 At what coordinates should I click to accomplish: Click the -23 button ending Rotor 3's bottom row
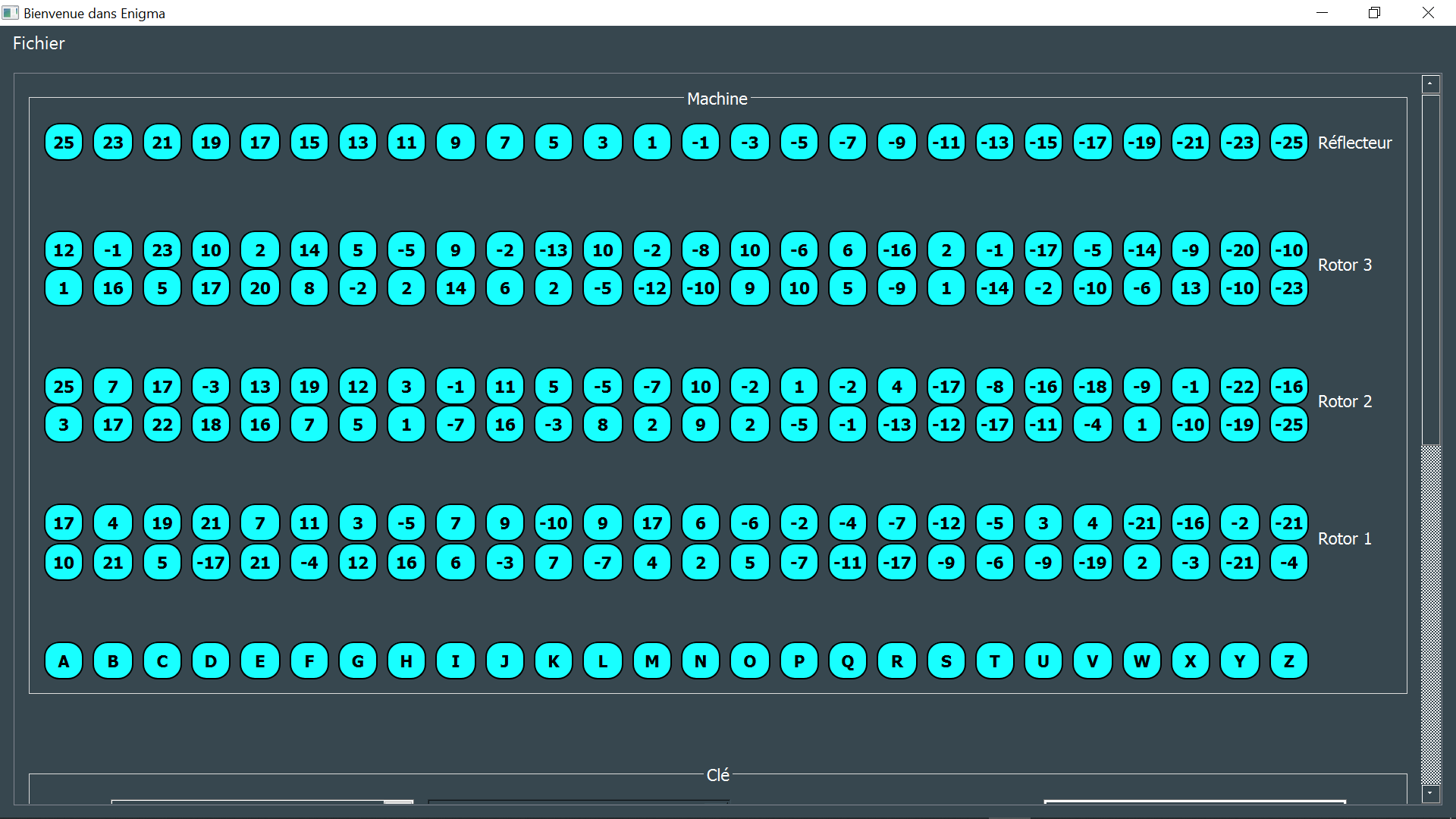pyautogui.click(x=1288, y=288)
